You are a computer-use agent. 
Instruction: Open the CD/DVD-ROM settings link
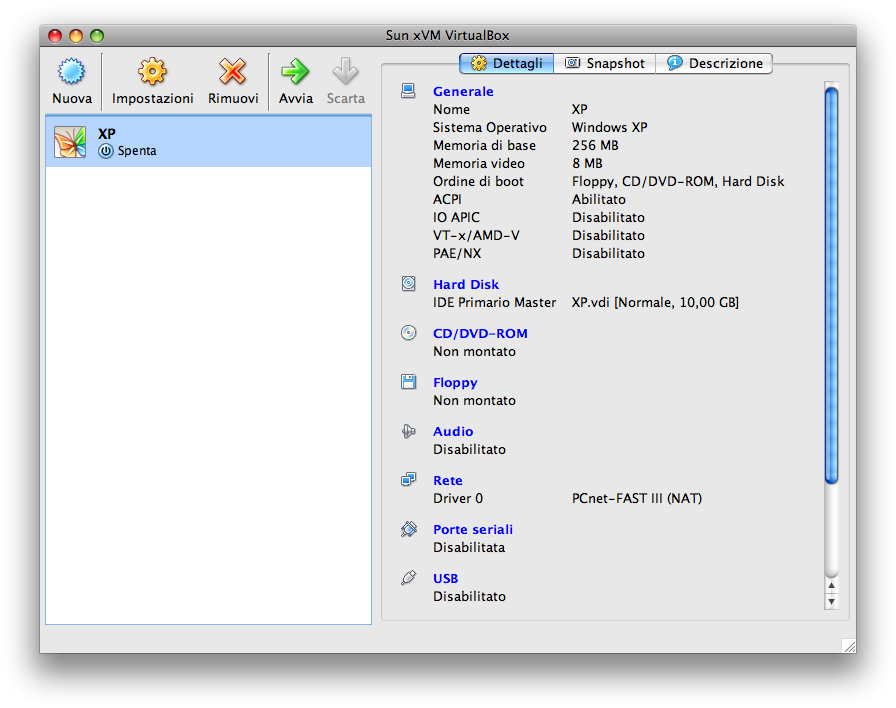[x=480, y=334]
